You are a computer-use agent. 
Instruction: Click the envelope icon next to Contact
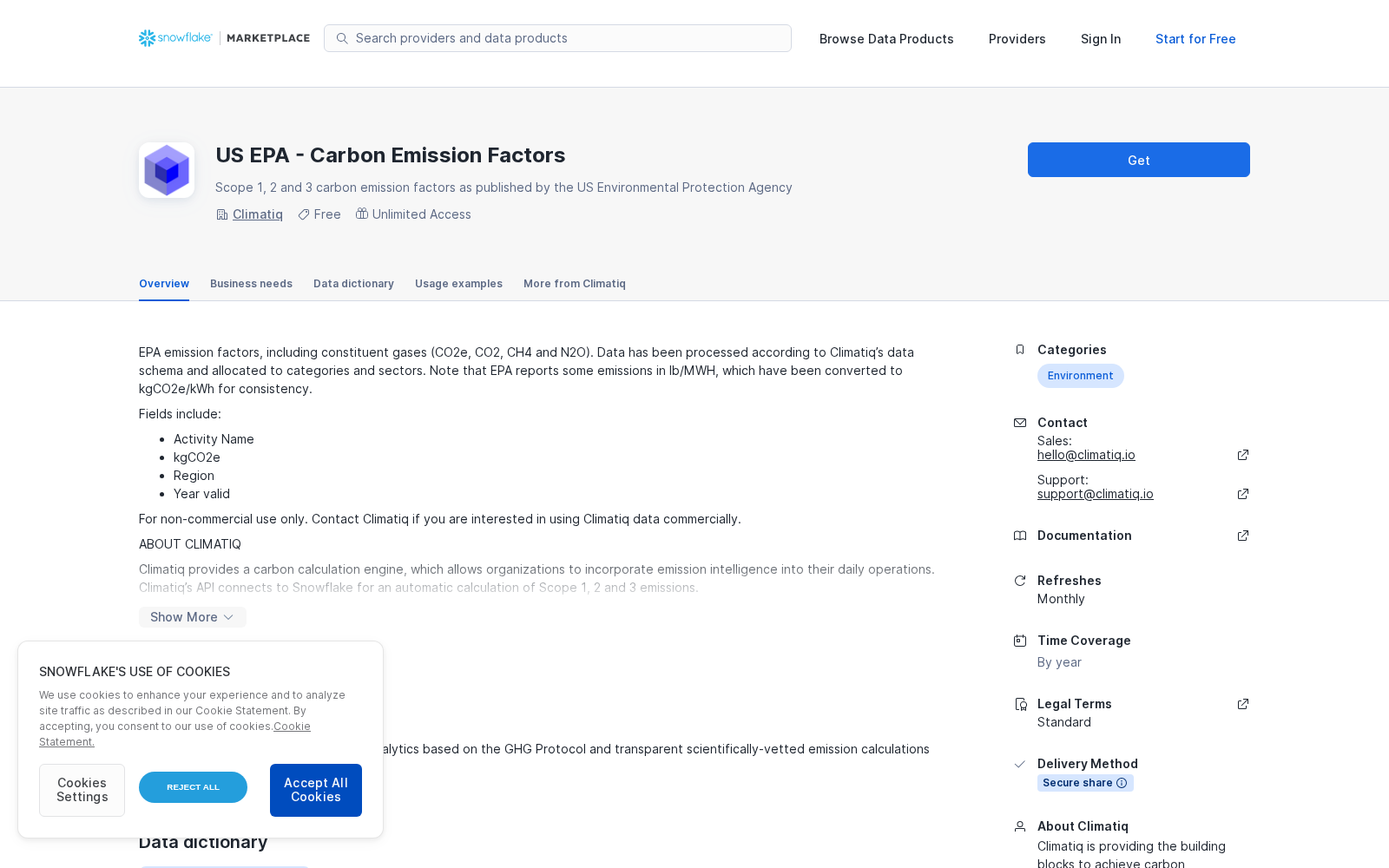point(1020,423)
